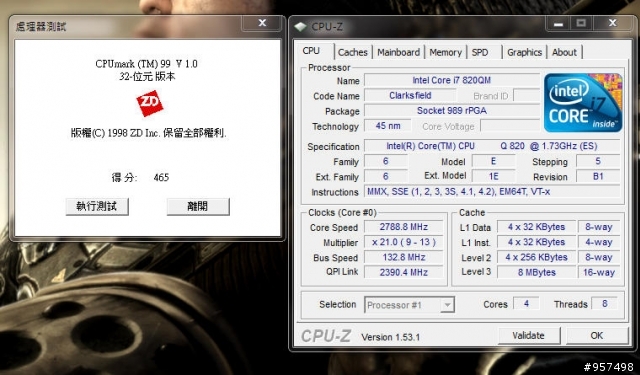Click the Level 3 16-way associativity value
640x375 pixels.
point(599,272)
